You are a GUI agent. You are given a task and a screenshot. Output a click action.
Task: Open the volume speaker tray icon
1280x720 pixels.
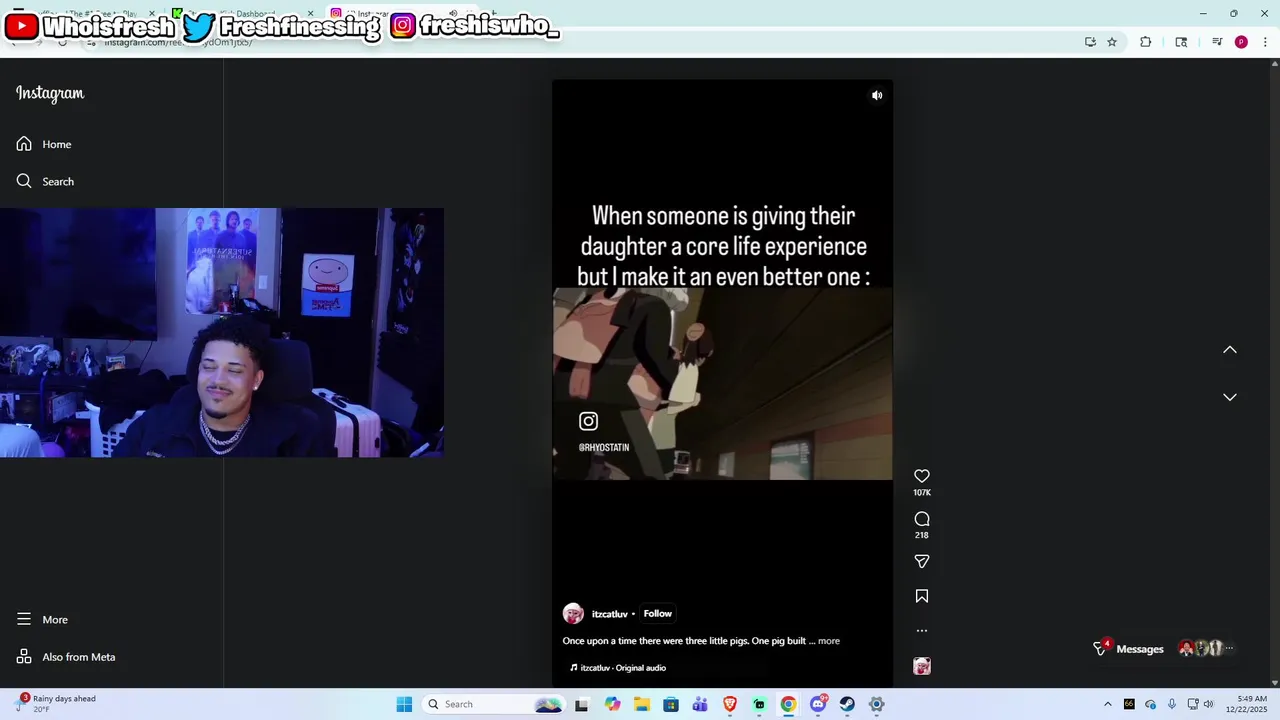pos(1208,704)
